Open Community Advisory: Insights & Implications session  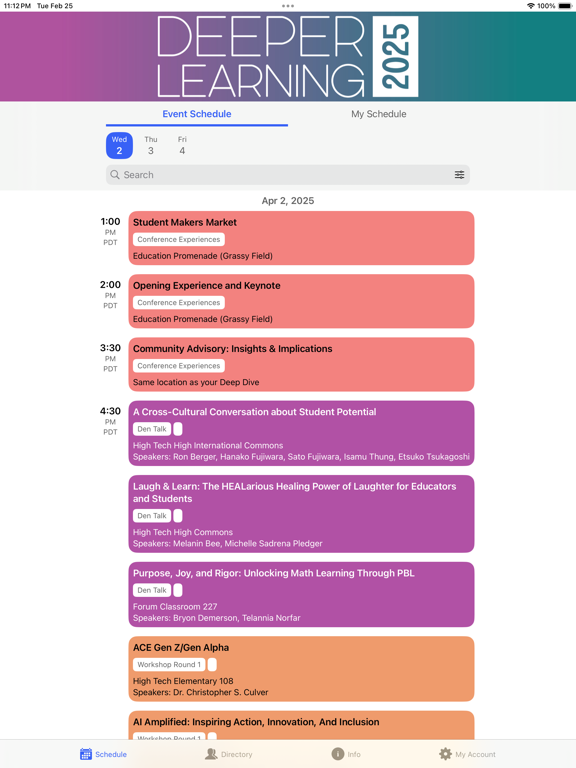(301, 364)
